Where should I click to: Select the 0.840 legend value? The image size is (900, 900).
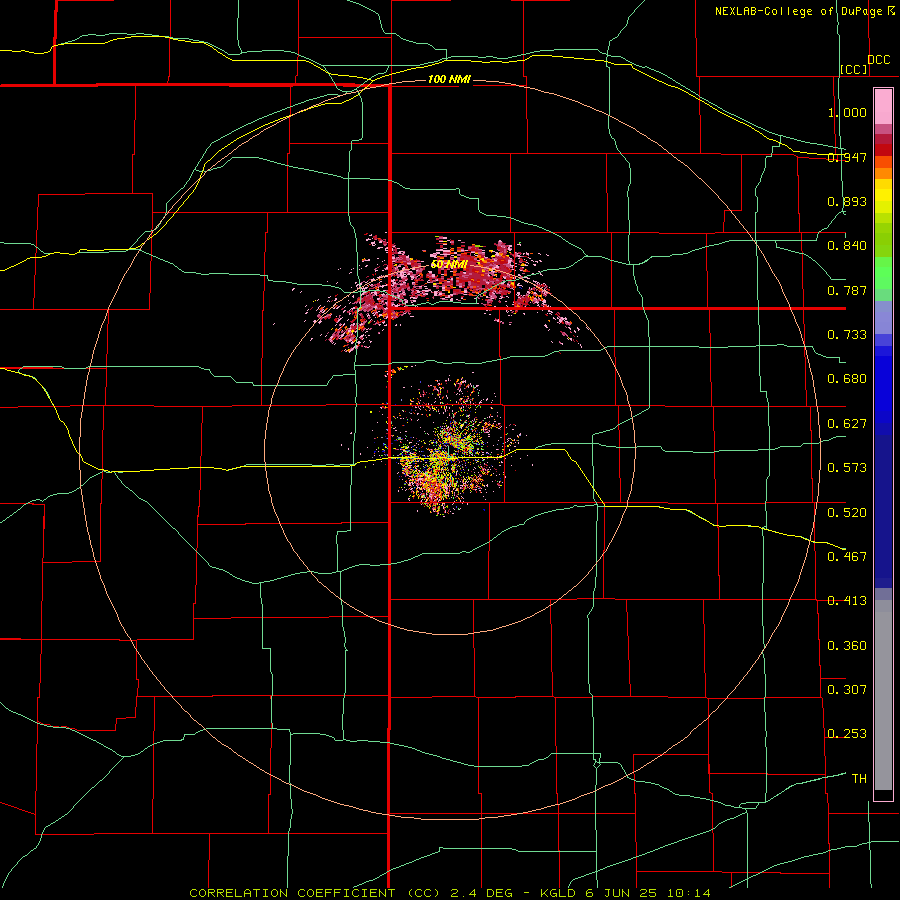pyautogui.click(x=847, y=246)
